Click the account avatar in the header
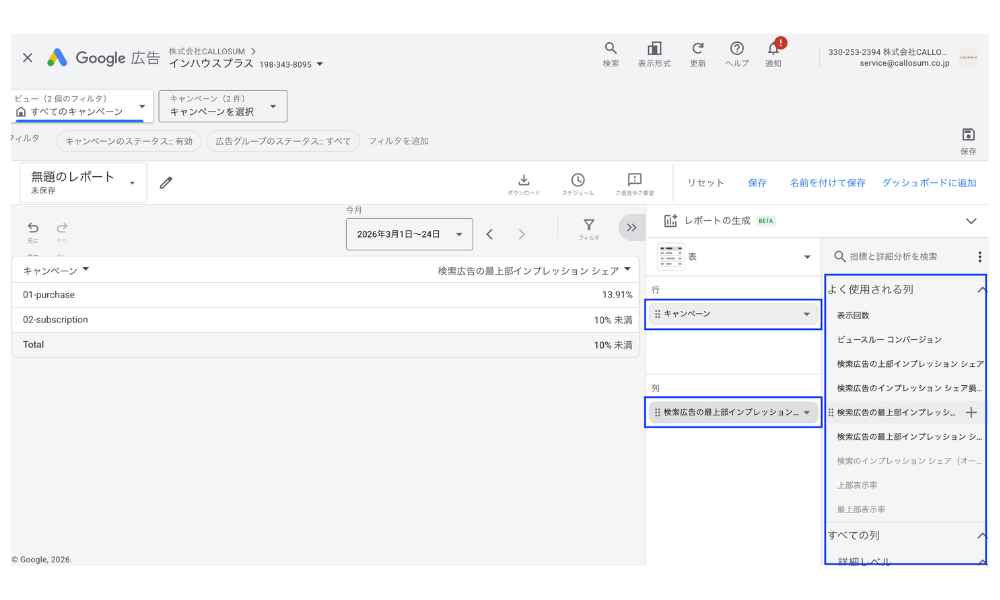The height and width of the screenshot is (600, 1000). tap(968, 57)
